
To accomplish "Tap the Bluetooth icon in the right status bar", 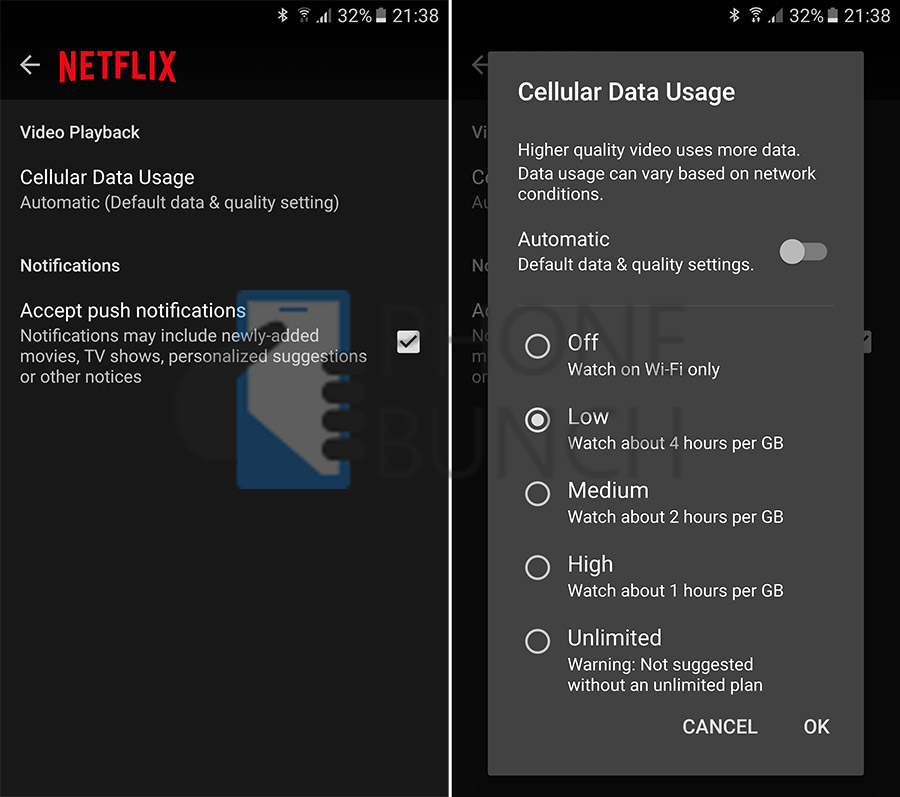I will point(734,16).
